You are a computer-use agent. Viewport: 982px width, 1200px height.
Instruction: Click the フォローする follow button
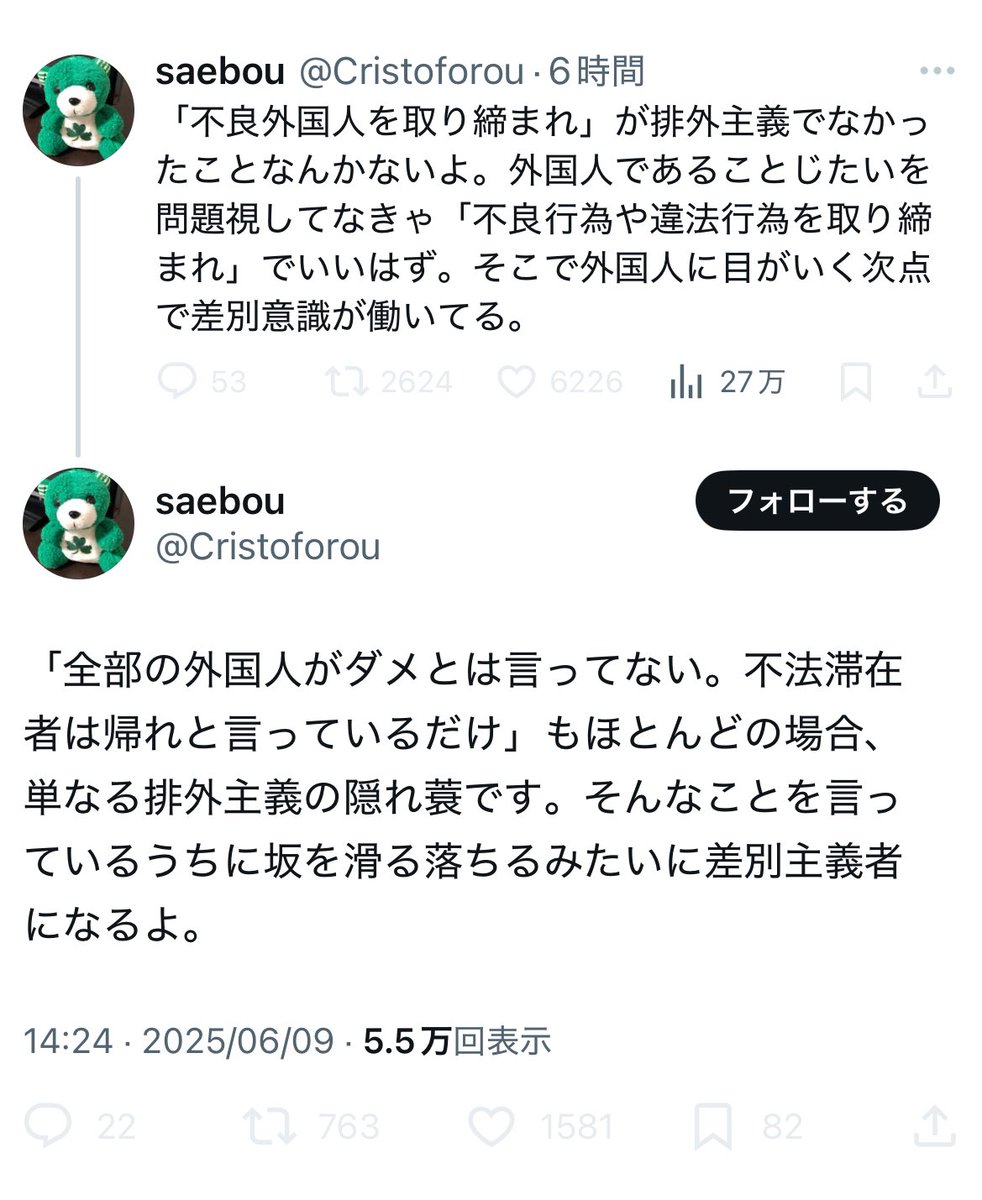(x=817, y=500)
